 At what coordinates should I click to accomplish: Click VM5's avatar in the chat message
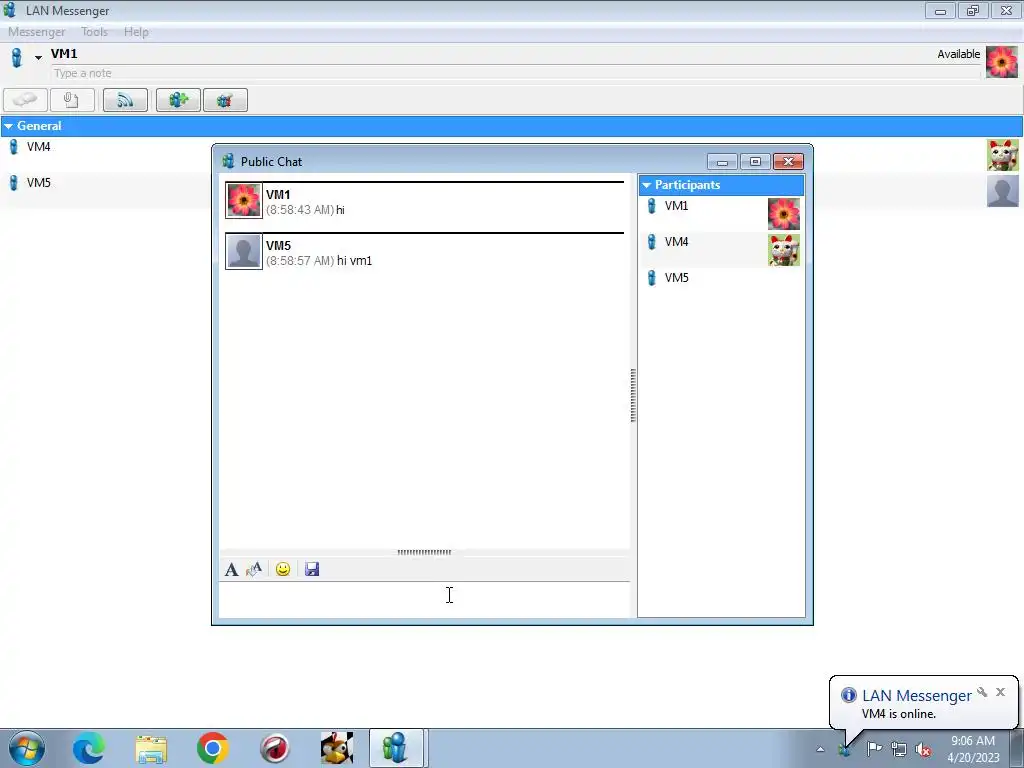244,251
